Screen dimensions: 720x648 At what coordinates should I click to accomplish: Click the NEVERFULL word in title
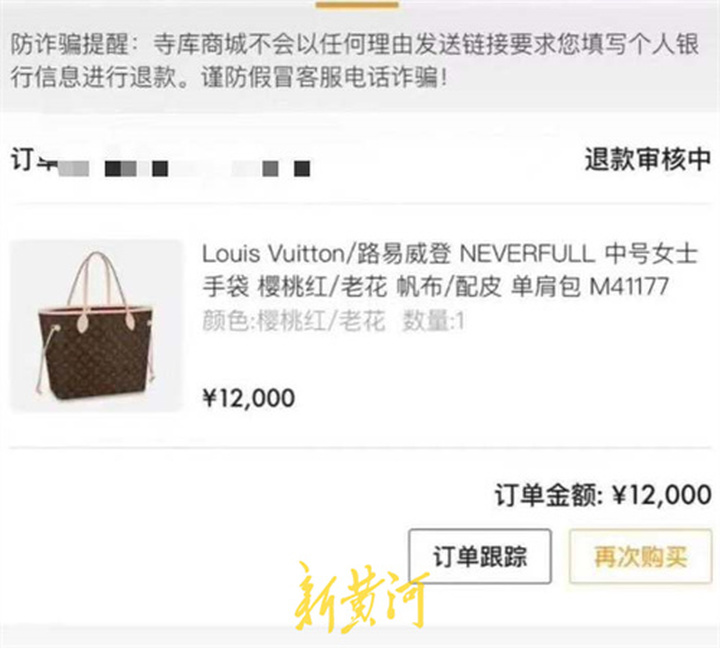click(527, 254)
